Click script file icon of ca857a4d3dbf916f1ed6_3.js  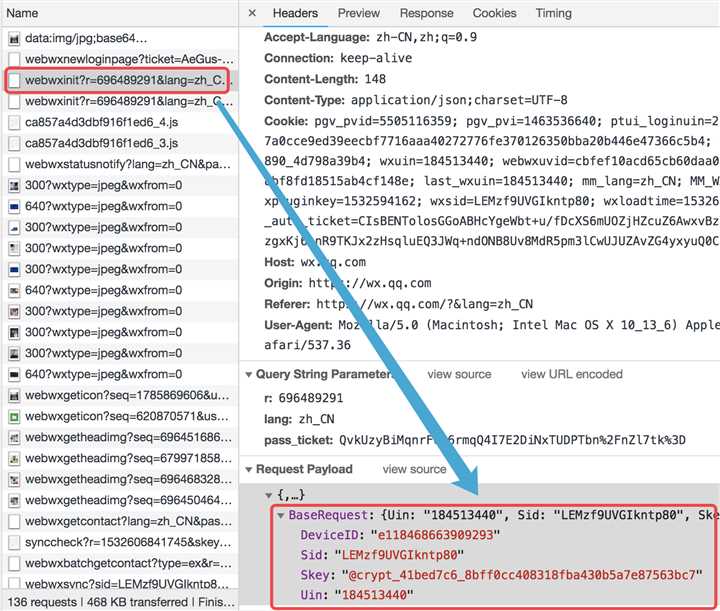click(14, 144)
